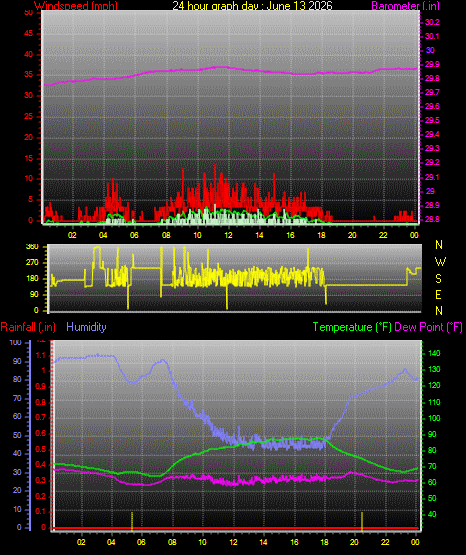Click the 12 hour tick on wind chart
The height and width of the screenshot is (555, 466).
point(228,235)
